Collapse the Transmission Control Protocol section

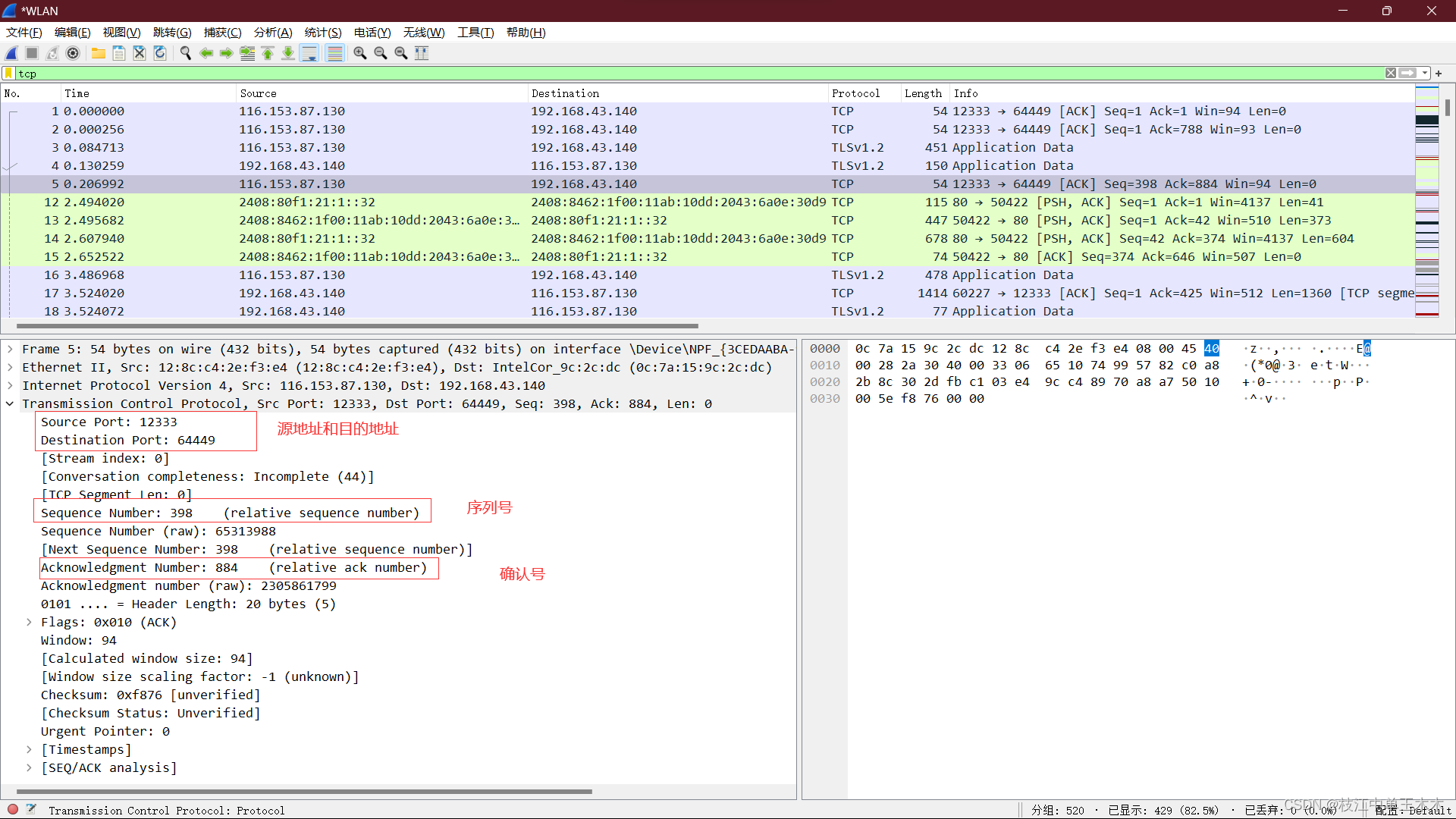[x=10, y=404]
